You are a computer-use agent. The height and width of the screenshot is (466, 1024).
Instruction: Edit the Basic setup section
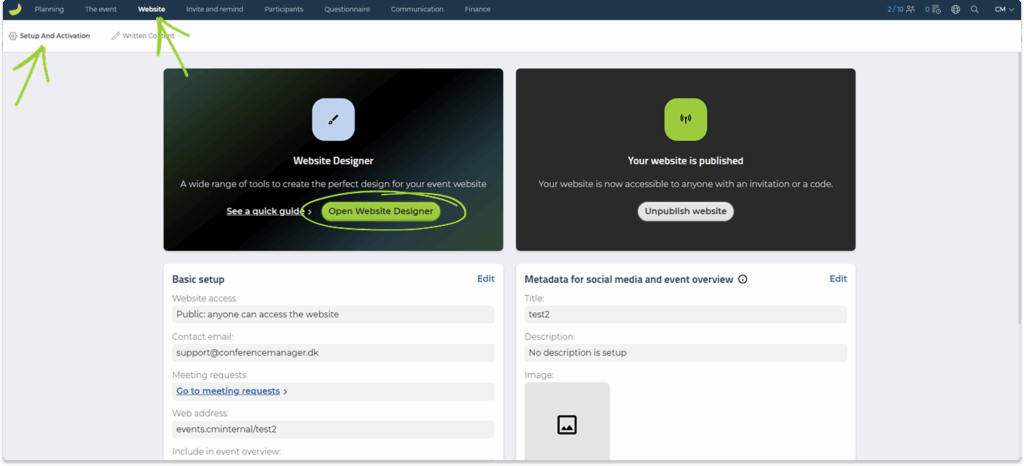(x=485, y=279)
